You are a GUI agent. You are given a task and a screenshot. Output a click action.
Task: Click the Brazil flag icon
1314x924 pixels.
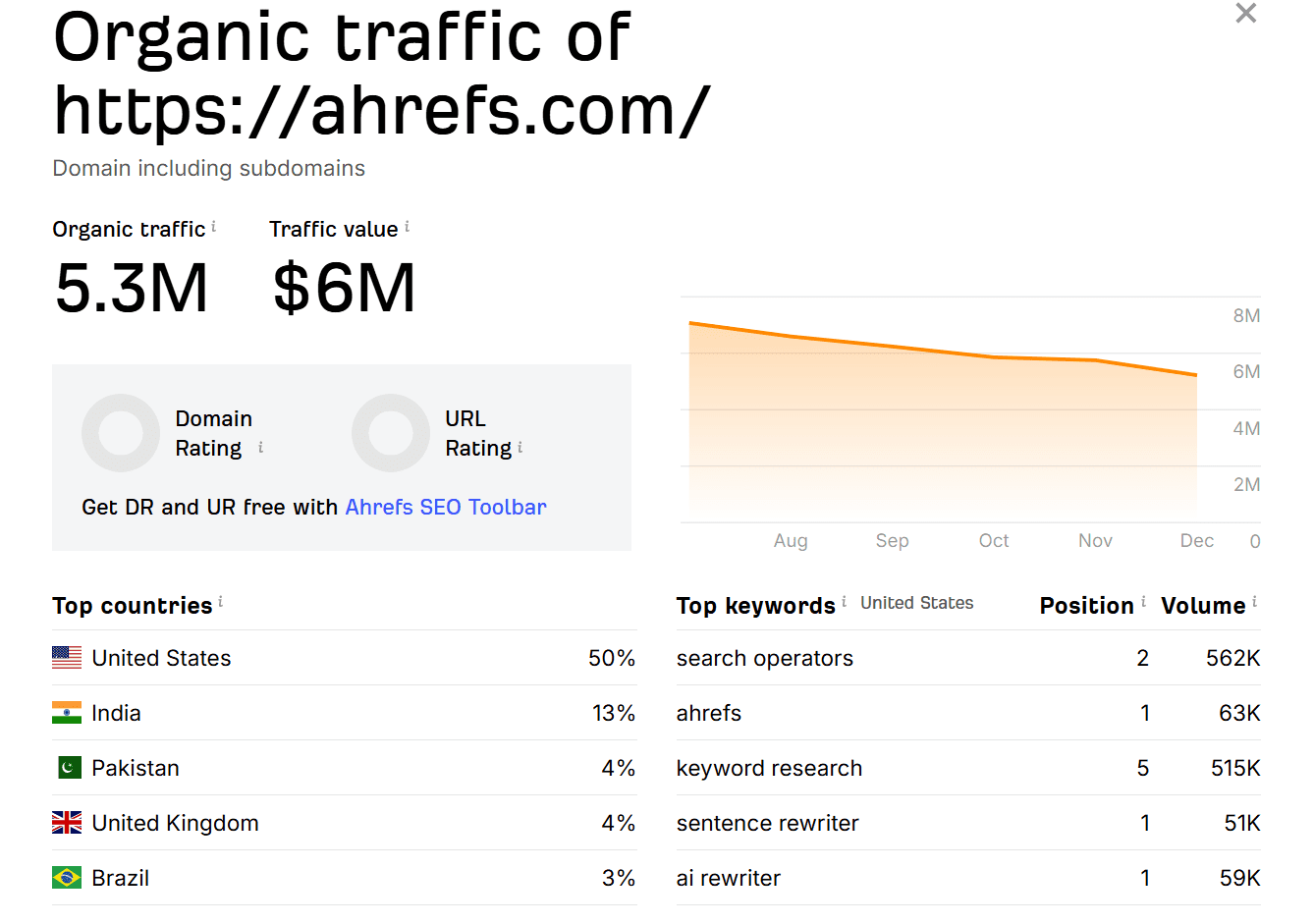[x=67, y=877]
